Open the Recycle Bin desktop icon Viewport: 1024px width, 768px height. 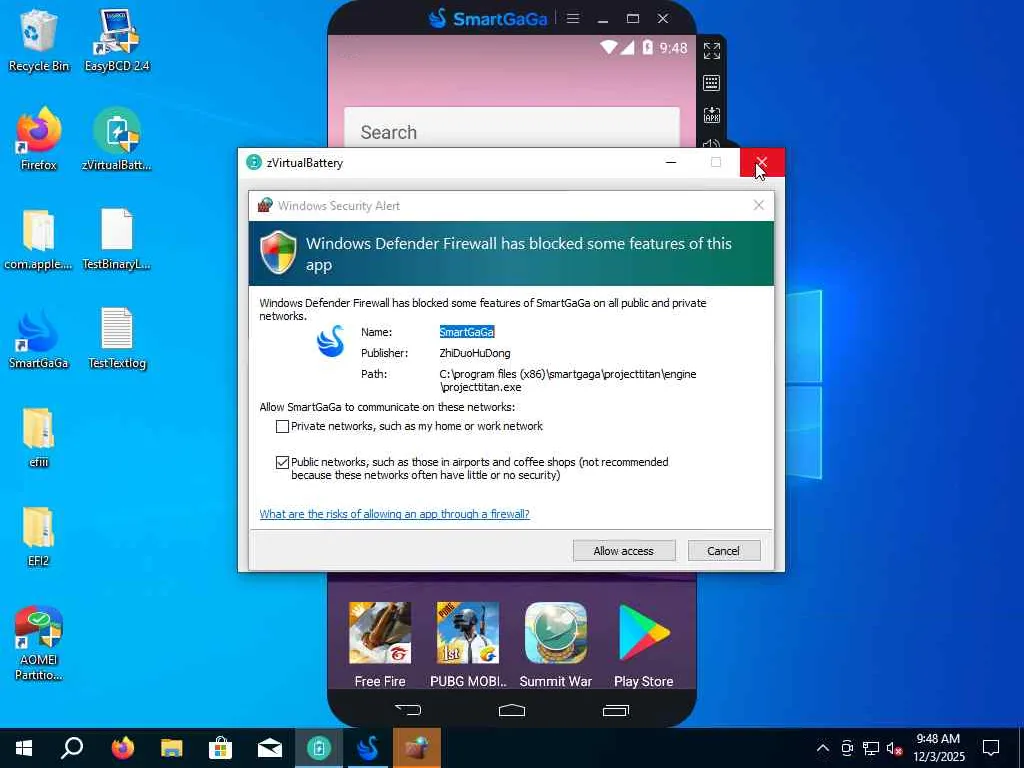[39, 40]
